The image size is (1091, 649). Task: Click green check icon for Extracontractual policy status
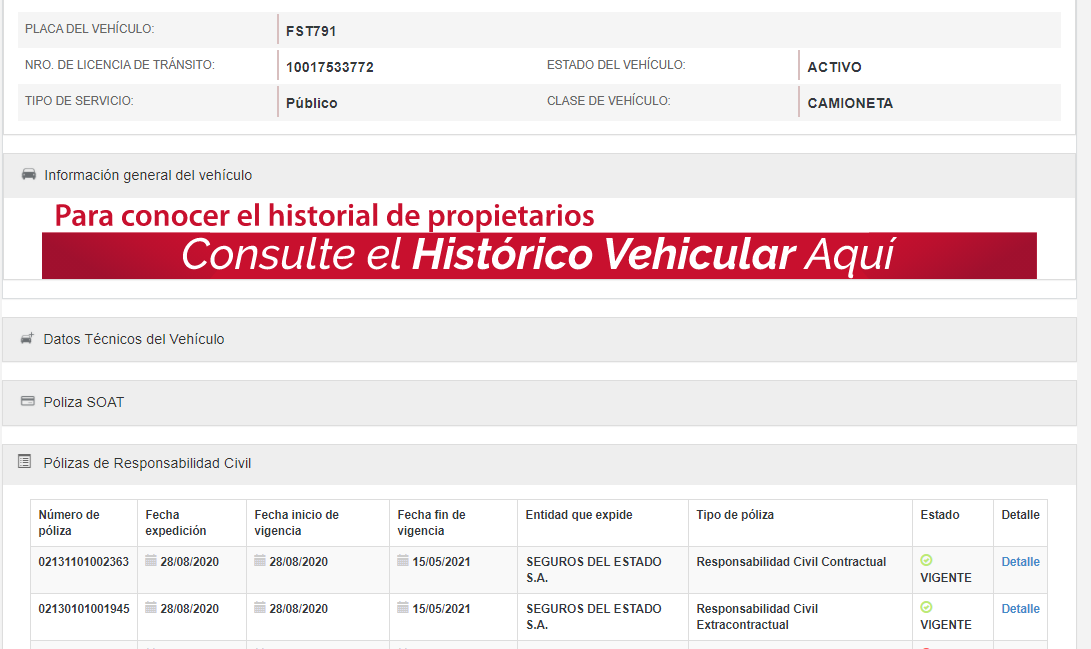[x=926, y=607]
